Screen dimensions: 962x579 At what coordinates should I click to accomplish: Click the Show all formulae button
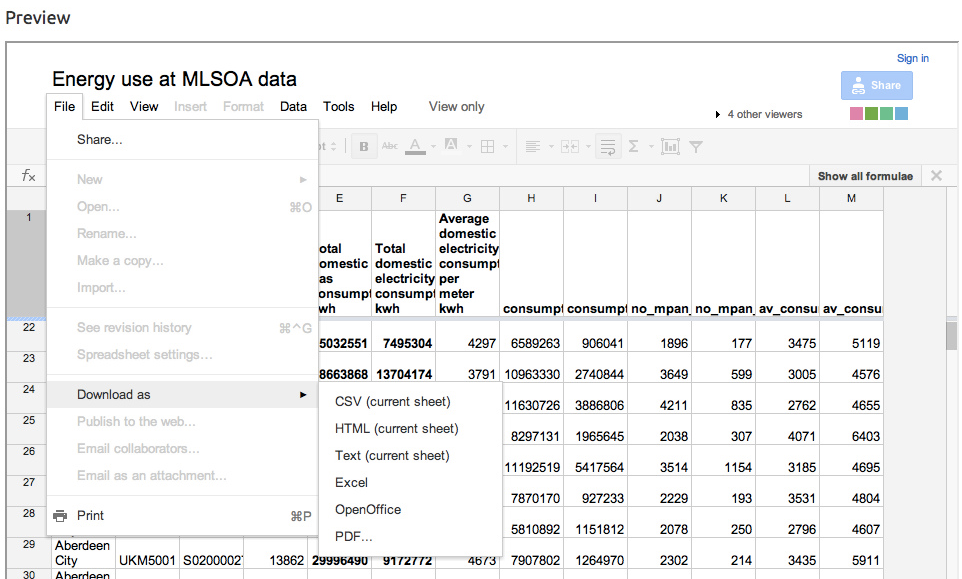click(865, 176)
